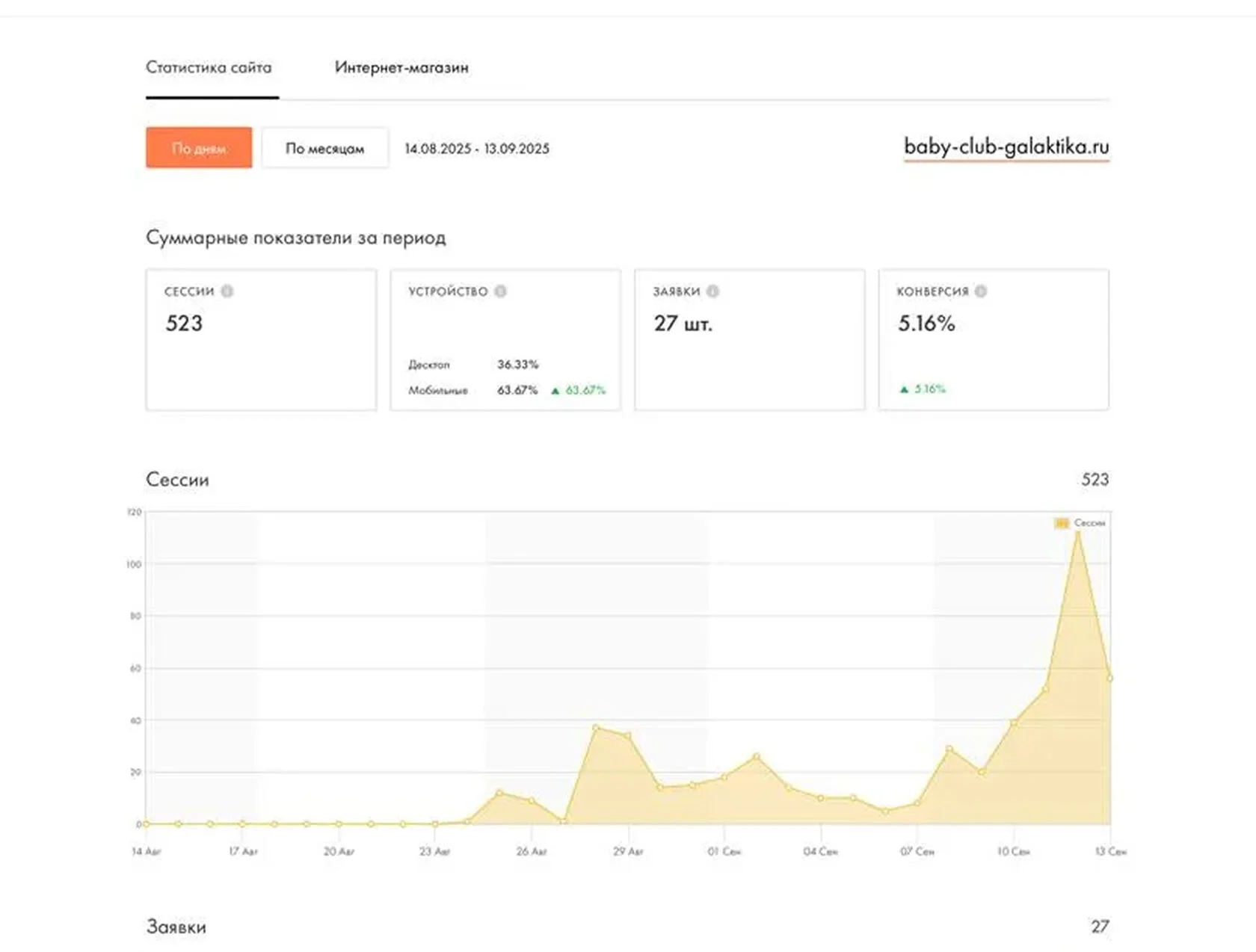Screen dimensions: 1256x952
Task: Click green arrow under conversion 5.16%
Action: (x=904, y=389)
